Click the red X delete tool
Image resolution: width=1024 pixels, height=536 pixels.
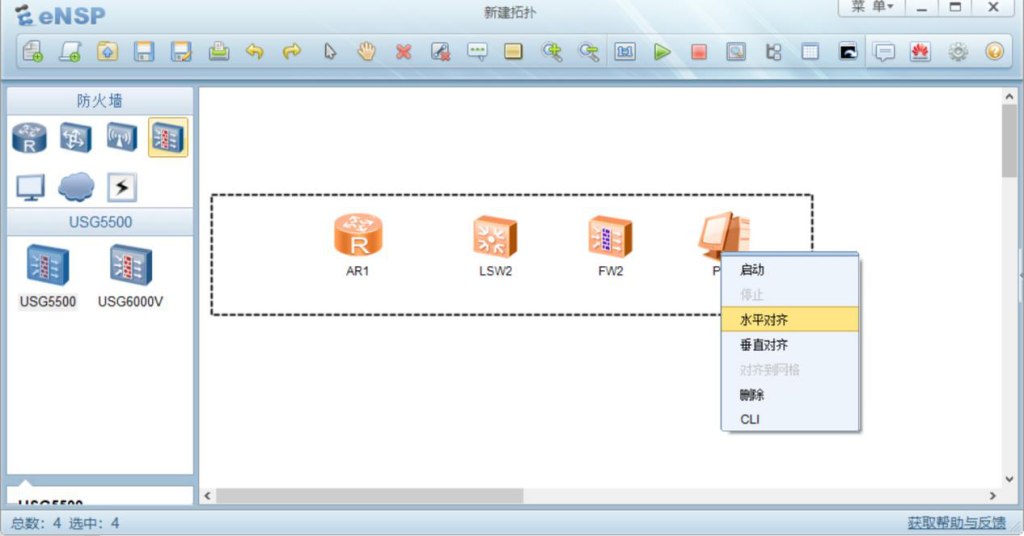[x=404, y=52]
